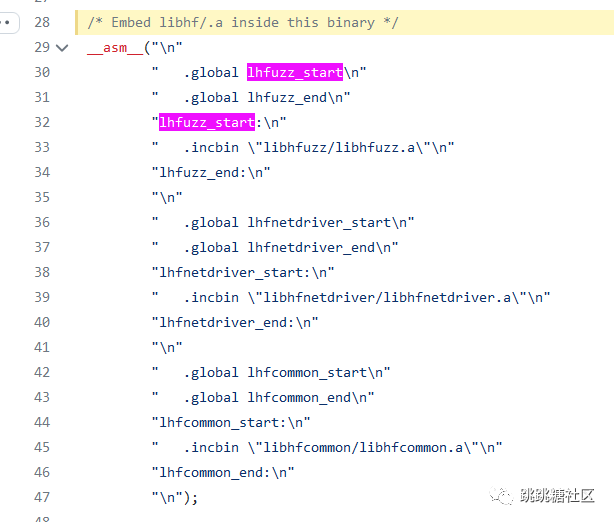Image resolution: width=614 pixels, height=522 pixels.
Task: Collapse the __asm__ block at line 29
Action: tap(62, 48)
